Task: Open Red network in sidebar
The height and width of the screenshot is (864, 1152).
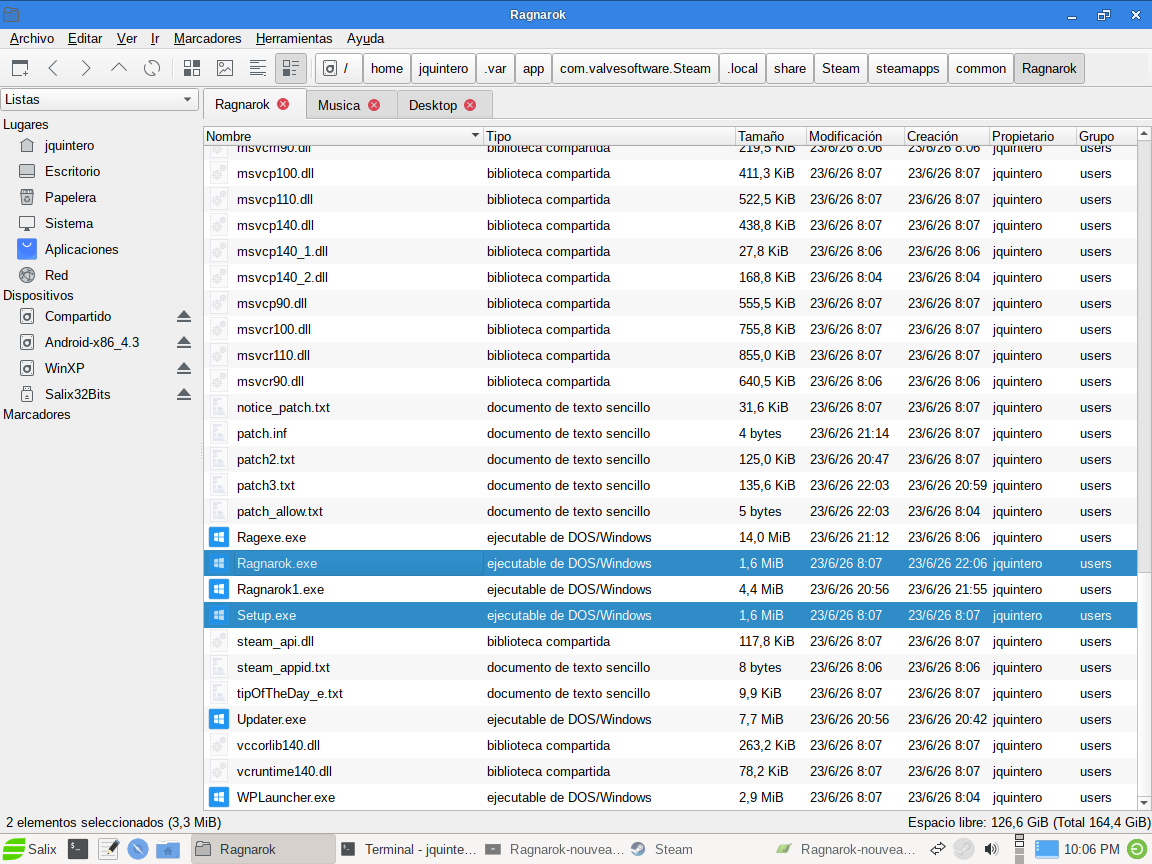Action: [x=56, y=276]
